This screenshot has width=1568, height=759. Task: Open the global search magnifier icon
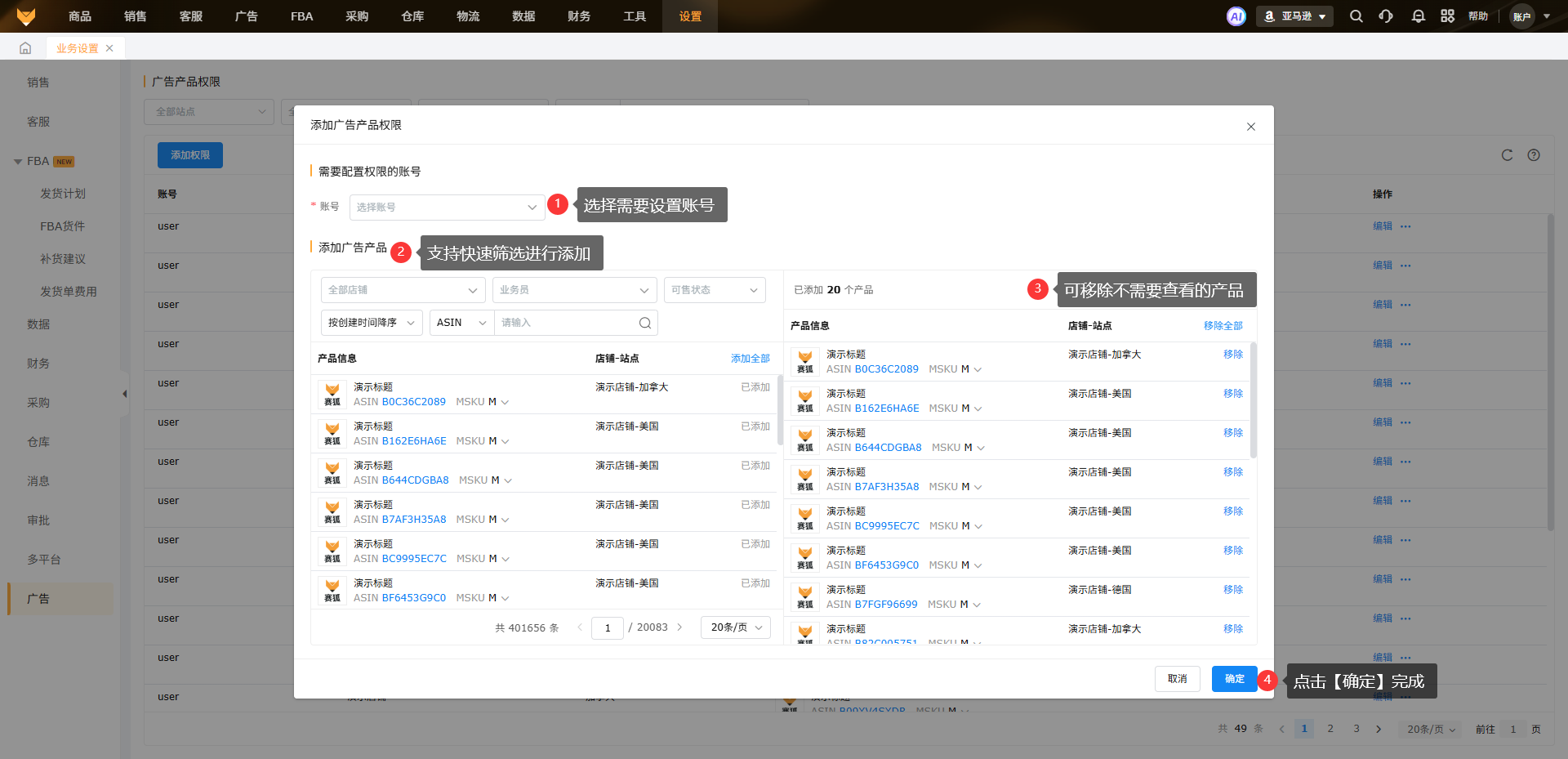point(1356,16)
